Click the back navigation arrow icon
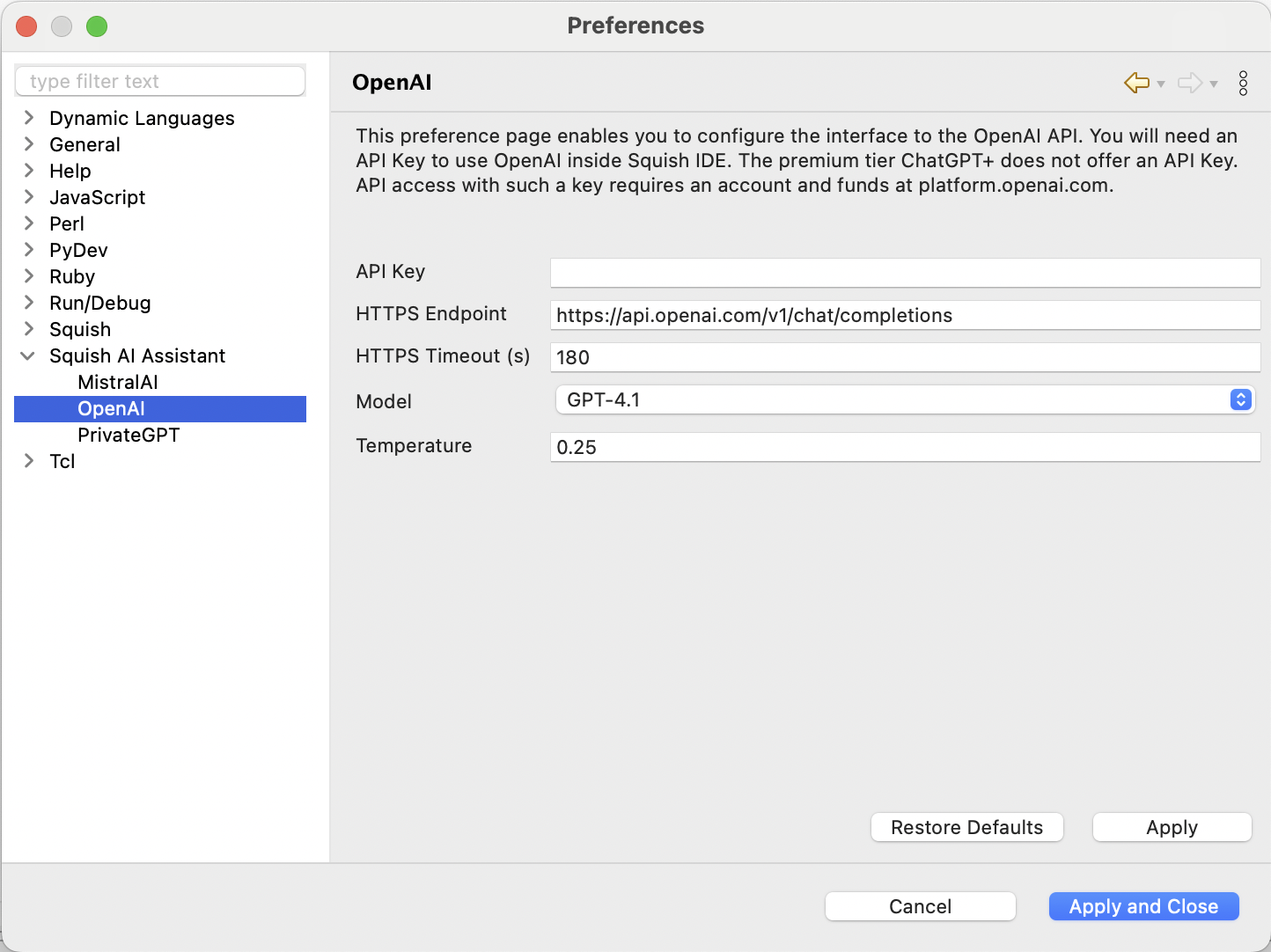Image resolution: width=1271 pixels, height=952 pixels. point(1136,83)
